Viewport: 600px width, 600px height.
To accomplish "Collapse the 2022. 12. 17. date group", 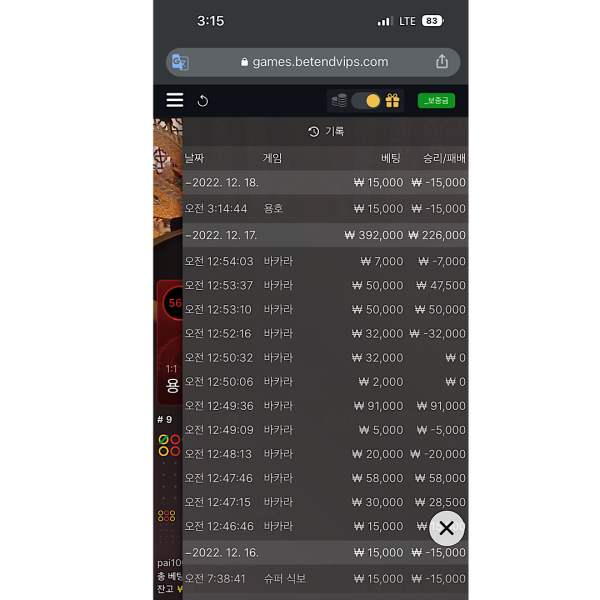I will tap(325, 235).
